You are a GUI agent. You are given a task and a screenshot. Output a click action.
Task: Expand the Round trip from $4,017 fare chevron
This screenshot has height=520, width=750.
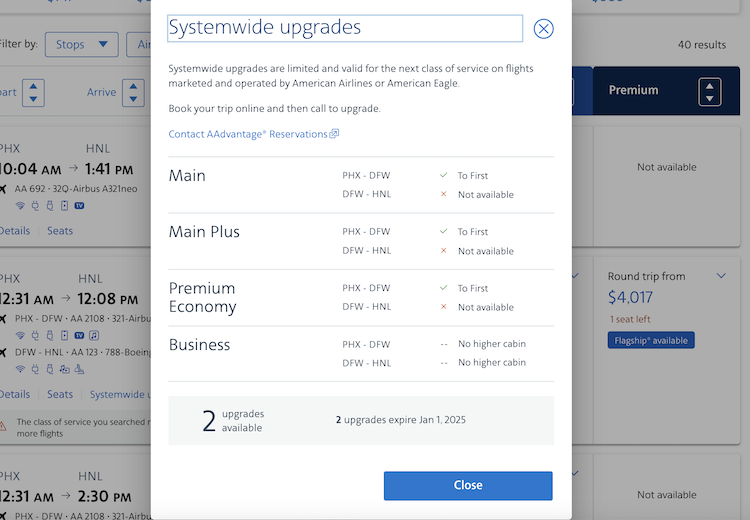click(x=721, y=276)
